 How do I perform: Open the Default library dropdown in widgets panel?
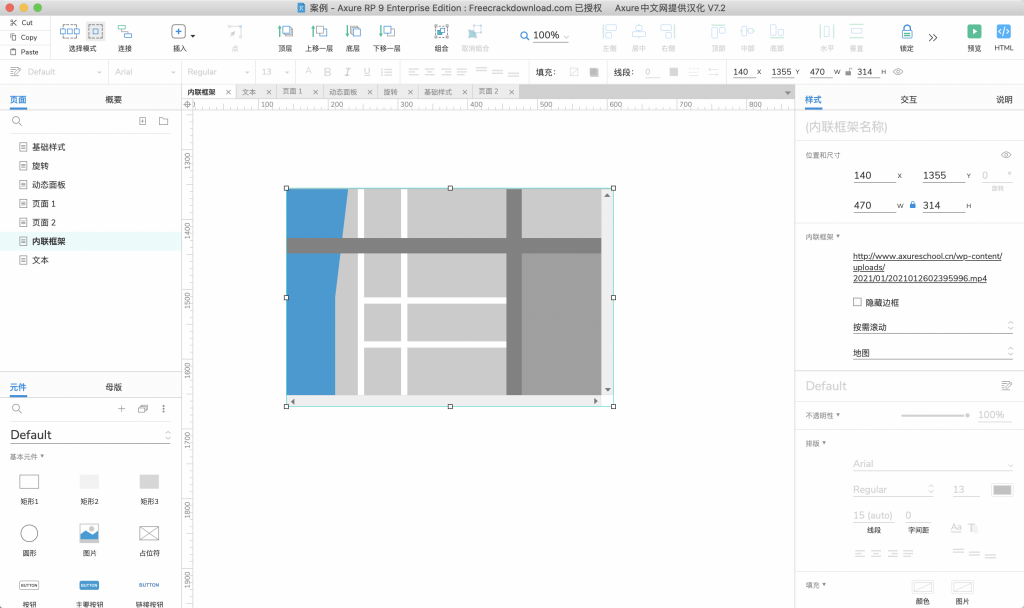(x=90, y=435)
